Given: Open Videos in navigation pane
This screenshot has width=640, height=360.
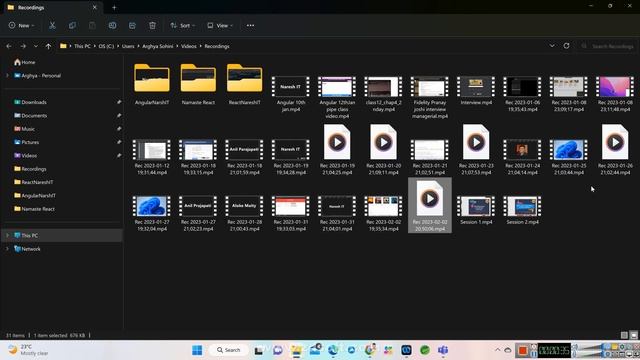Looking at the screenshot, I should point(29,156).
